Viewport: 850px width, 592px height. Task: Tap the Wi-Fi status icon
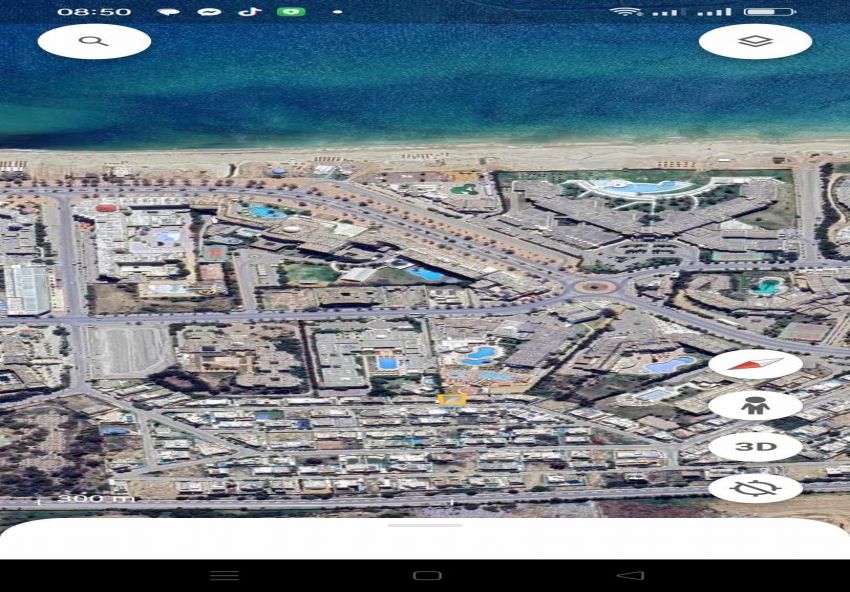(626, 12)
